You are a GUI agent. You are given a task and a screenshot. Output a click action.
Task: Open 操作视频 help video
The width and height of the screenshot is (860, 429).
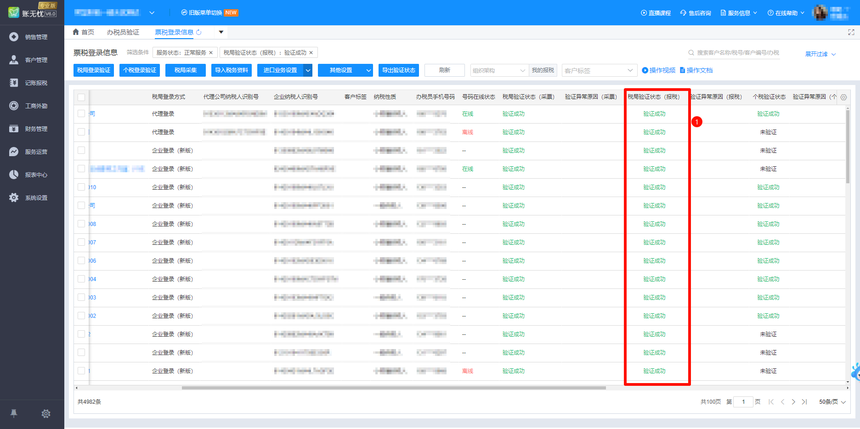coord(659,70)
